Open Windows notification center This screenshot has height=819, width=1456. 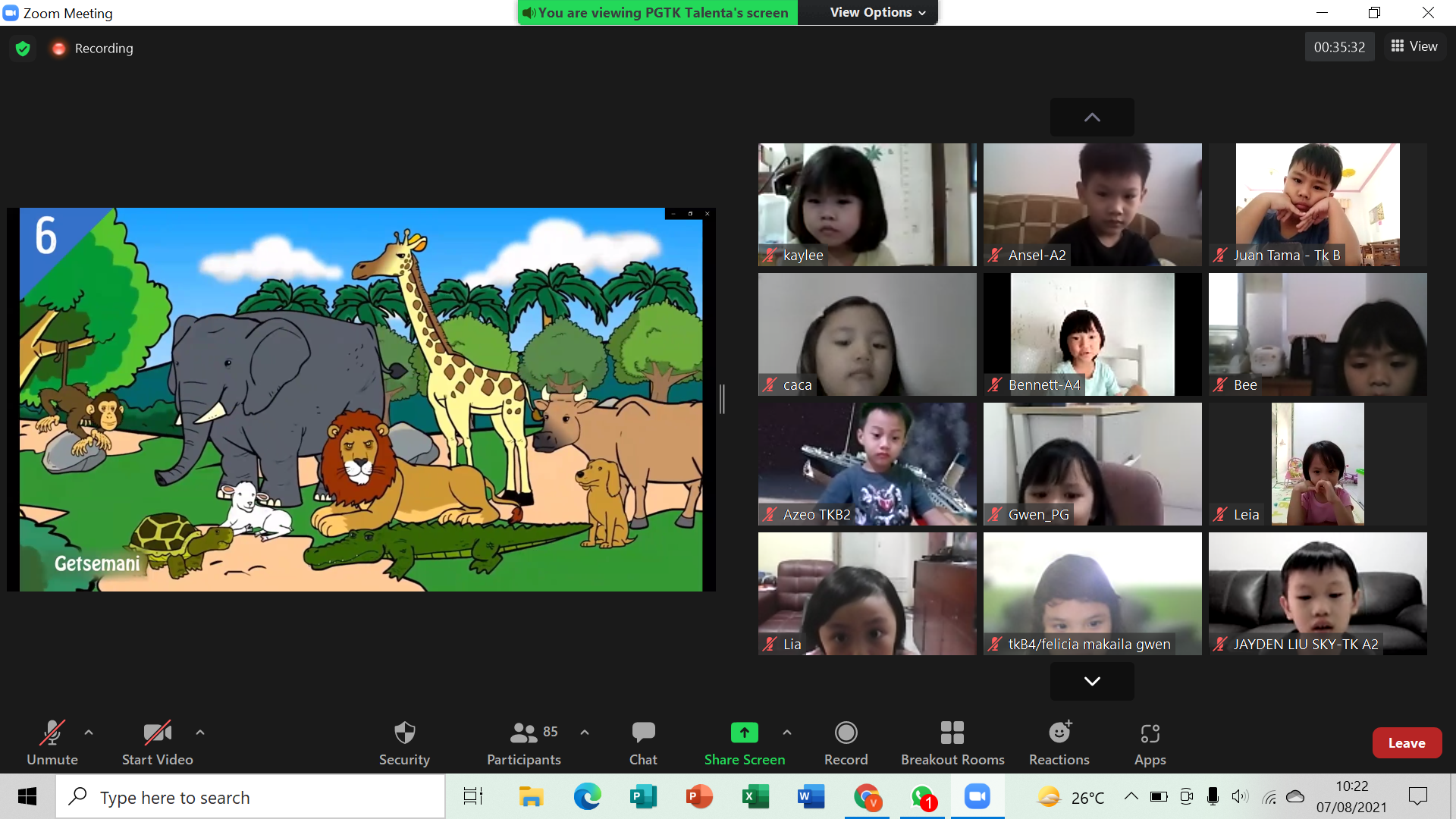1417,796
